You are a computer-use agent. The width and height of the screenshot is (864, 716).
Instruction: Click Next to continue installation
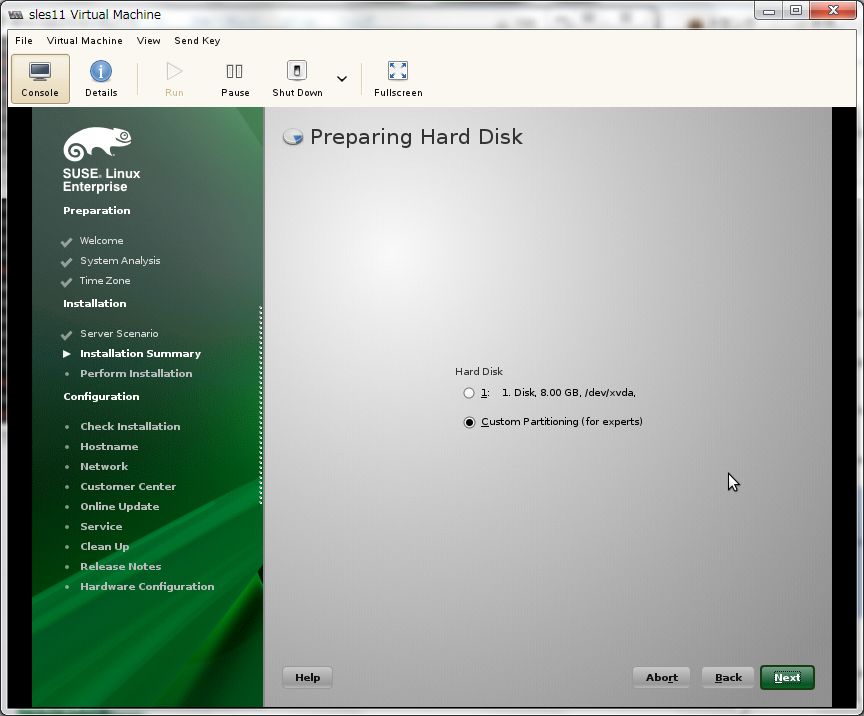coord(787,677)
